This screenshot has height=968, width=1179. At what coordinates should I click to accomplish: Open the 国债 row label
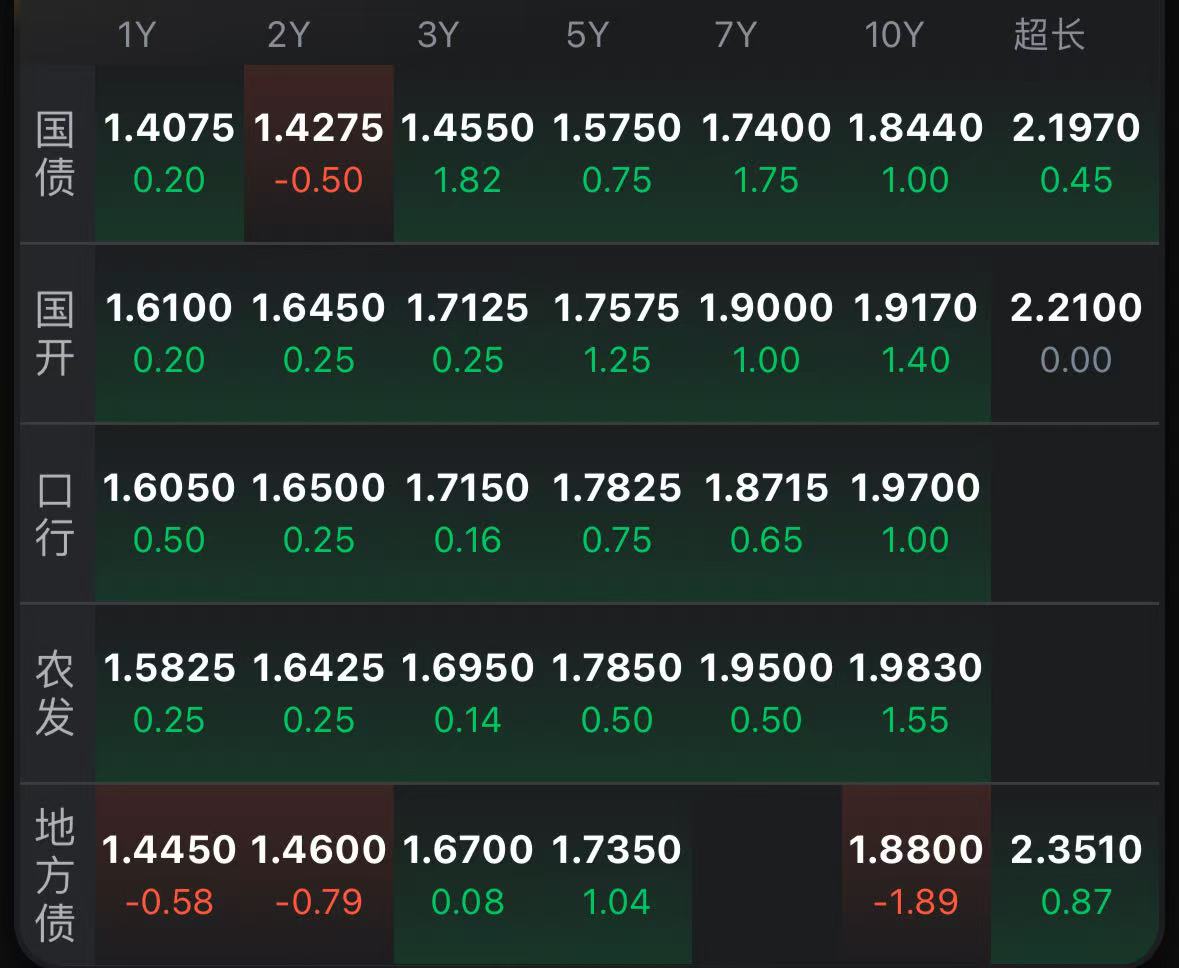coord(55,153)
